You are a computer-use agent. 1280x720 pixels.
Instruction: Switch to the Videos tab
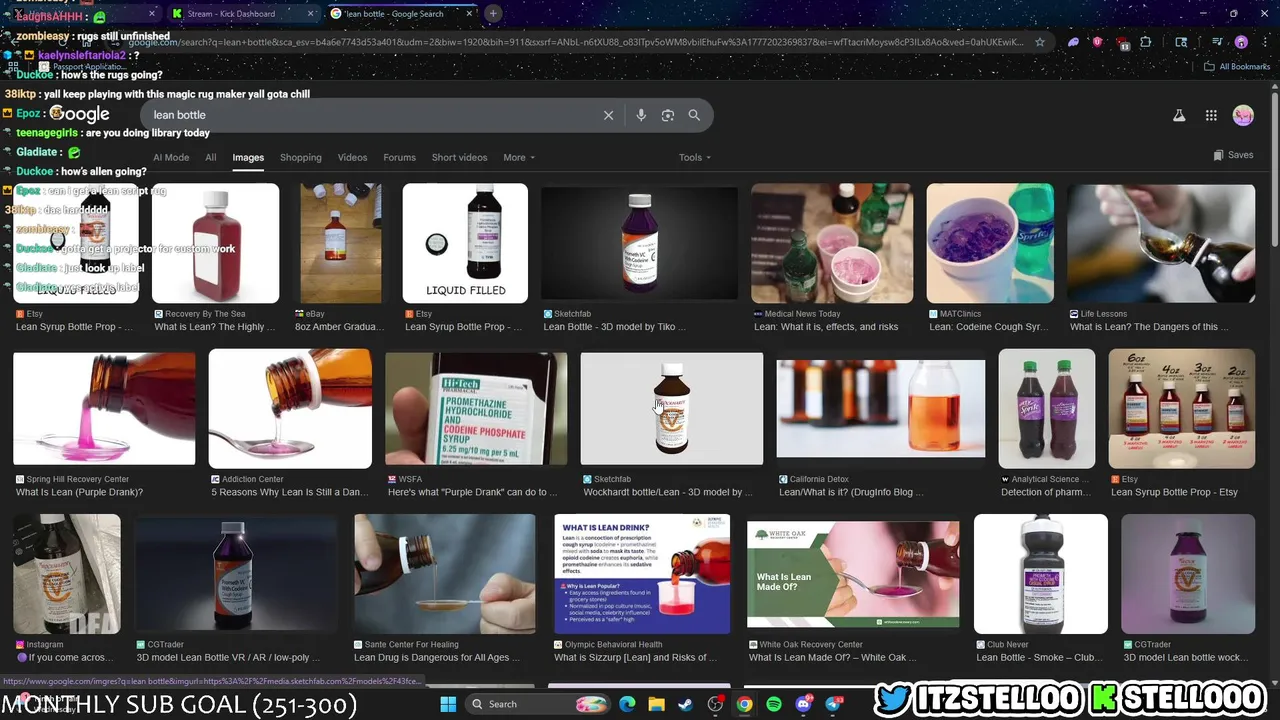tap(353, 158)
